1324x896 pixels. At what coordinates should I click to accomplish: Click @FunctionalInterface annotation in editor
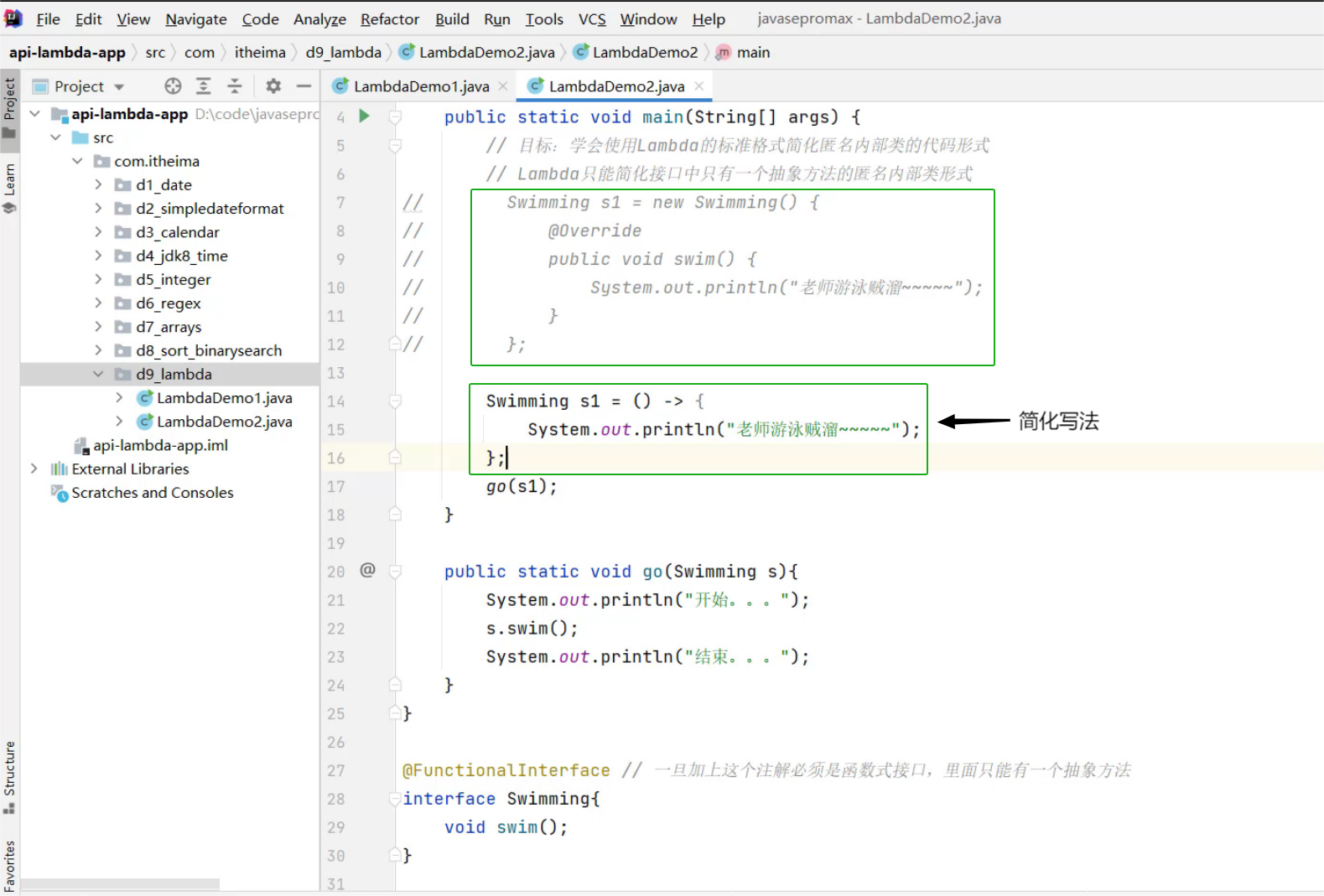click(x=506, y=770)
